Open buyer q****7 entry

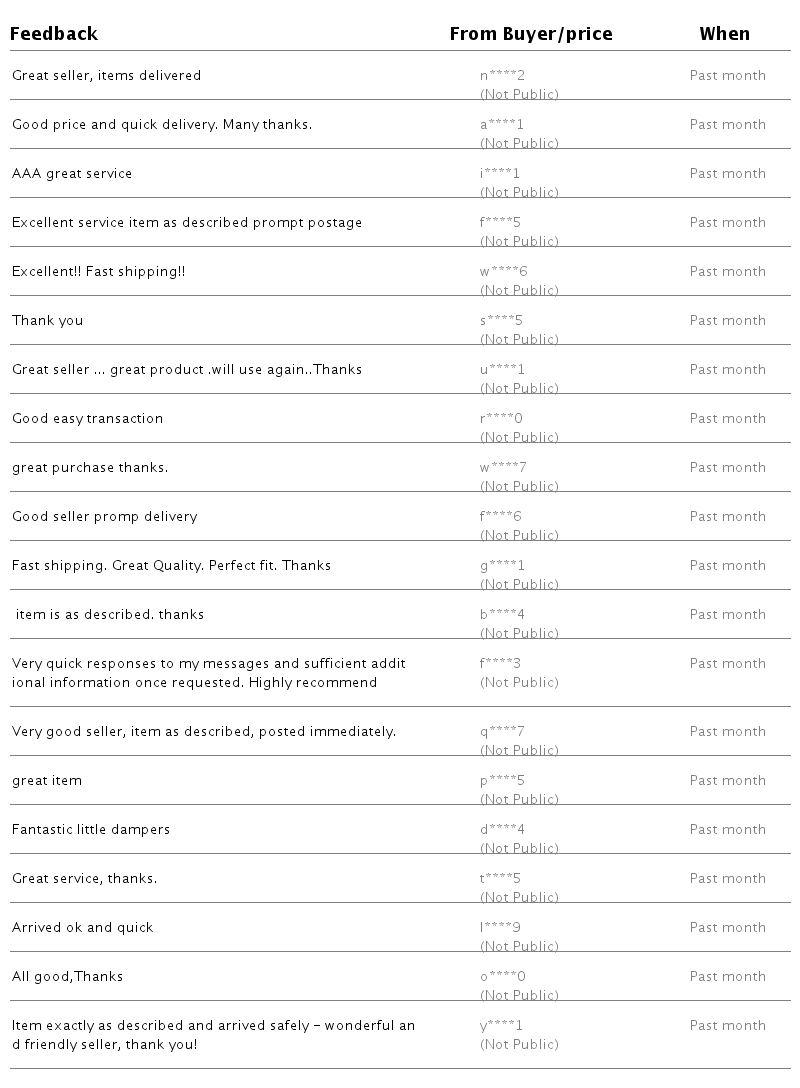[x=502, y=732]
